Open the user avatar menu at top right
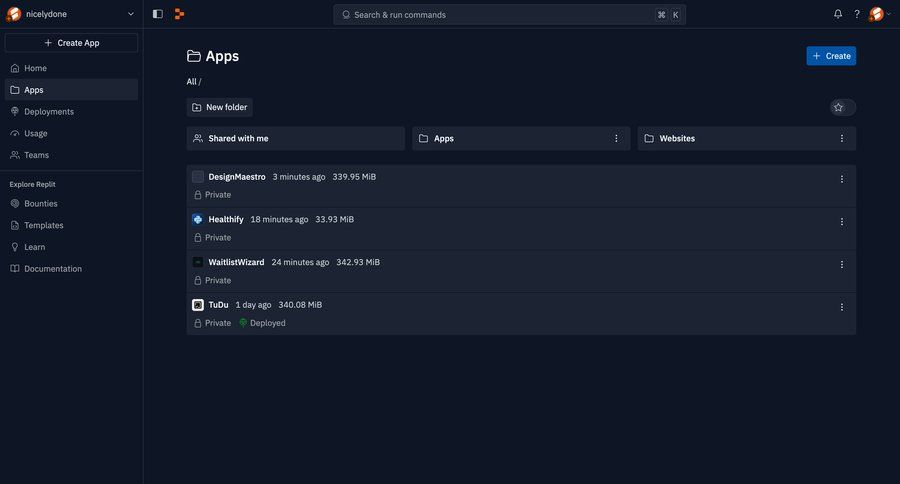 (x=879, y=14)
